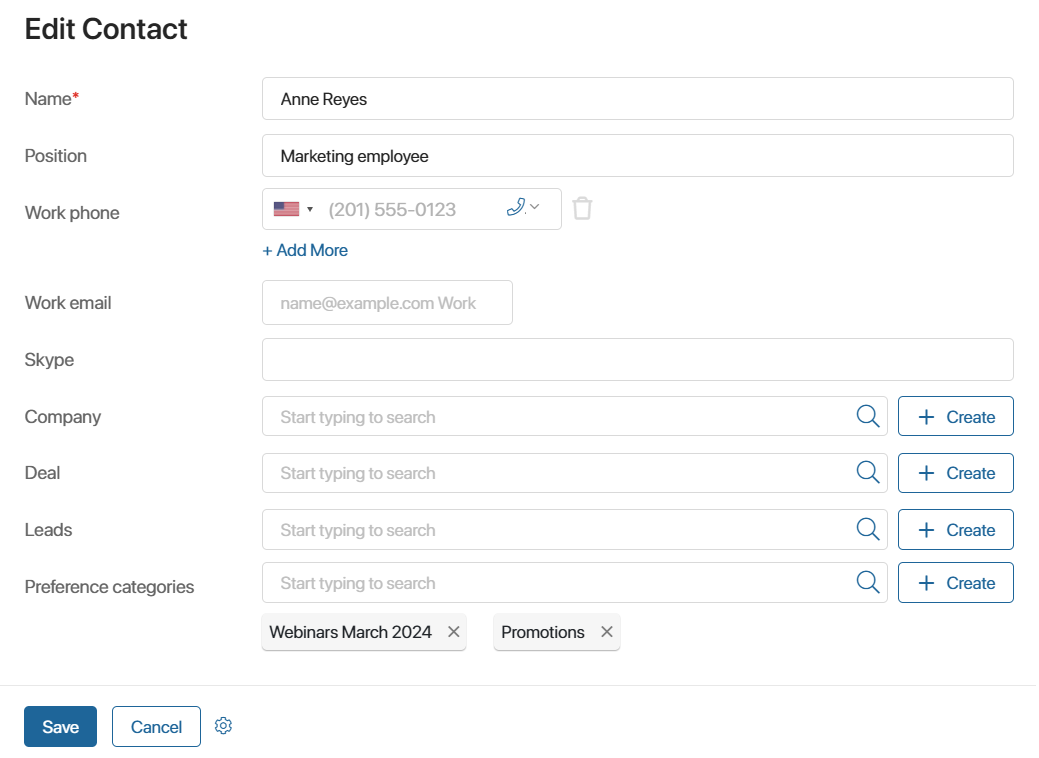Cancel editing the contact
Viewport: 1039px width, 758px height.
pyautogui.click(x=156, y=726)
